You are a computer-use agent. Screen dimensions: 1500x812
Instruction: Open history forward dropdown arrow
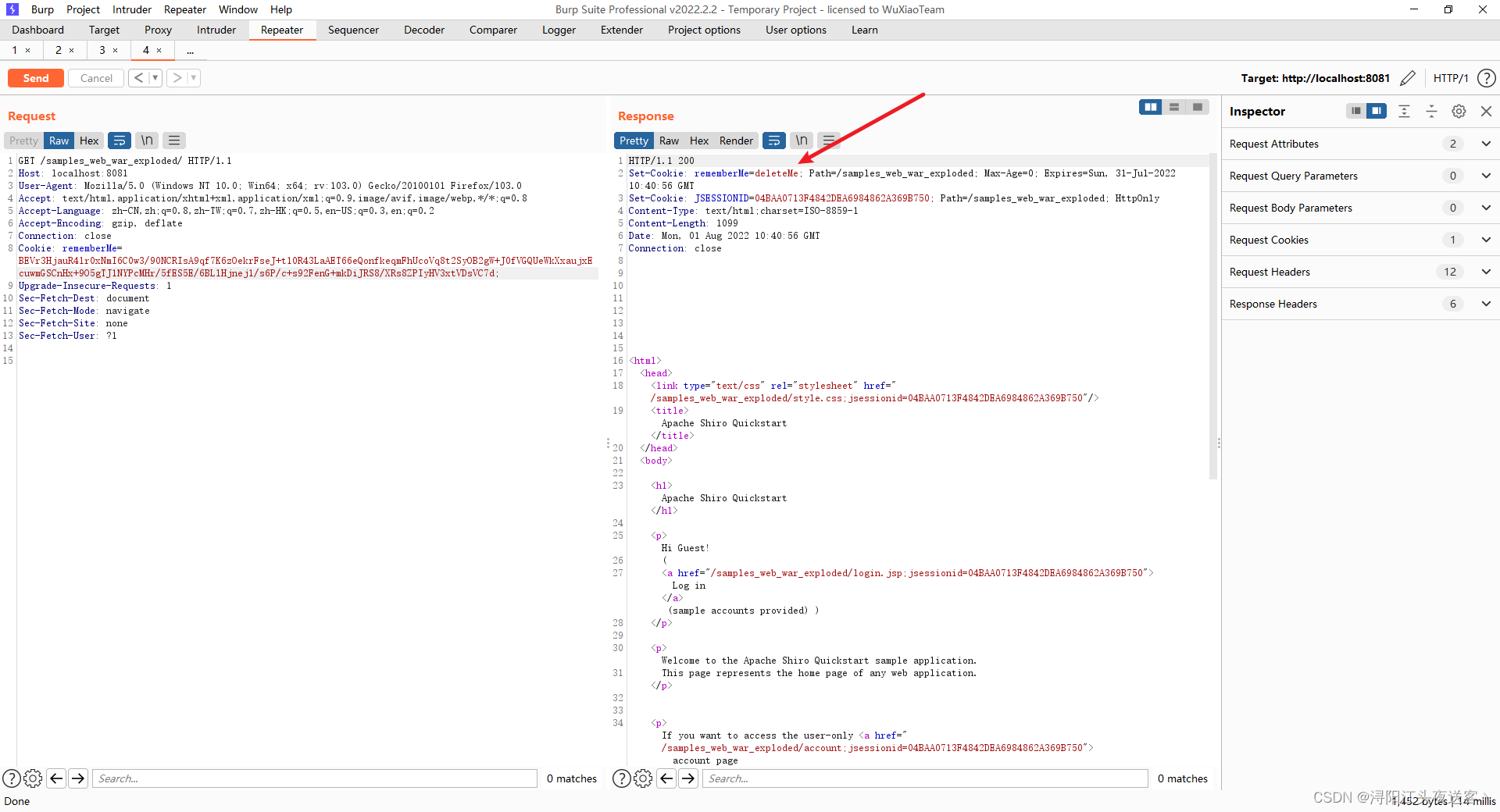click(194, 78)
